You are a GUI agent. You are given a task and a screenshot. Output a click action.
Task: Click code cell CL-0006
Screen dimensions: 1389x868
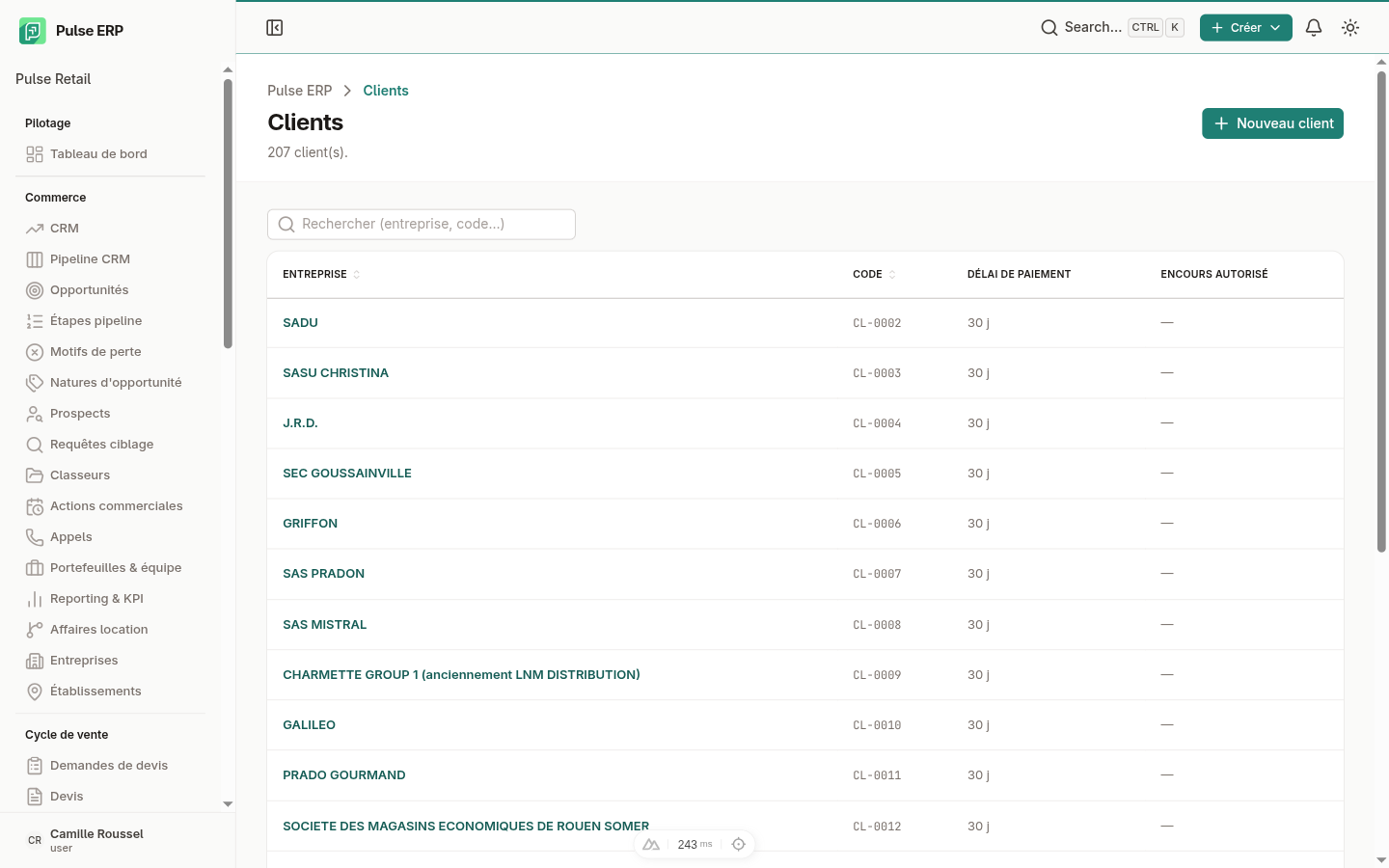[877, 524]
